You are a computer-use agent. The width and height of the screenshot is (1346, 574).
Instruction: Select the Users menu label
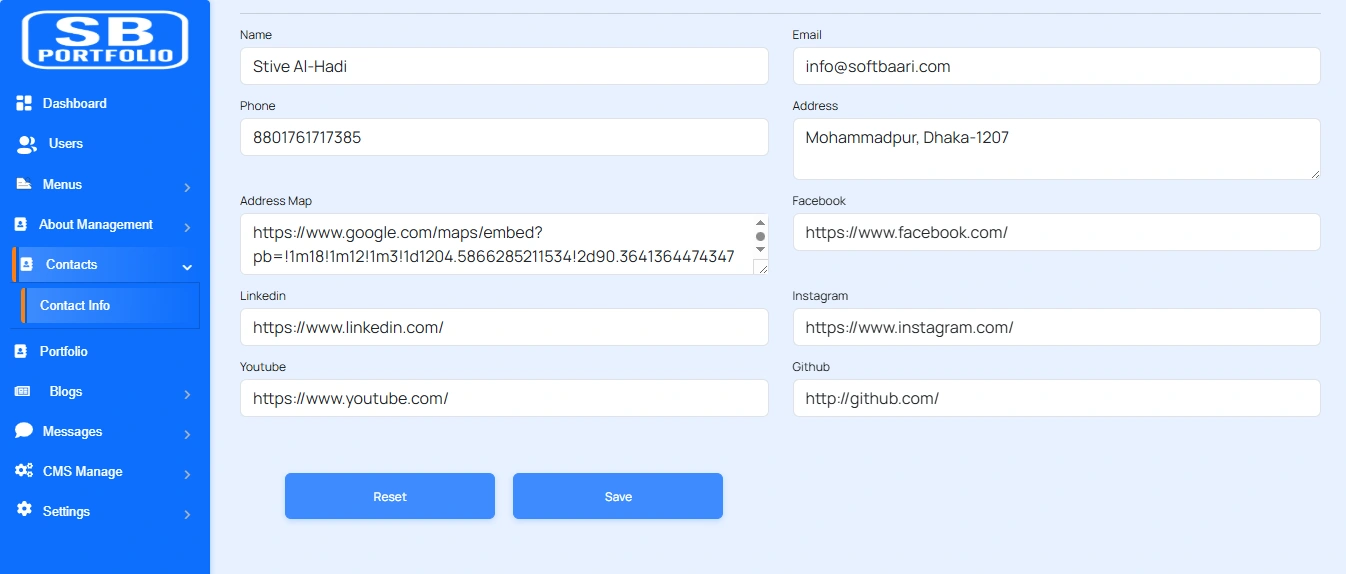coord(66,144)
